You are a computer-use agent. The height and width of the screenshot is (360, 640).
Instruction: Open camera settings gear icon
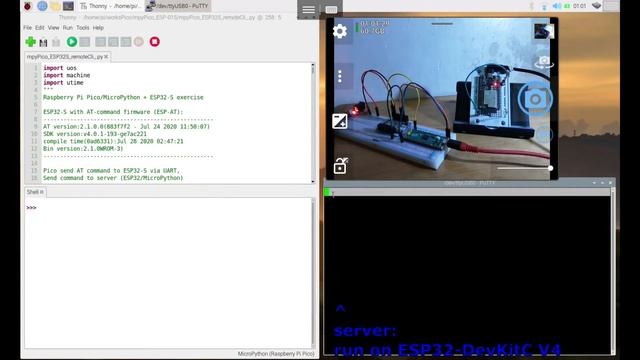[340, 31]
